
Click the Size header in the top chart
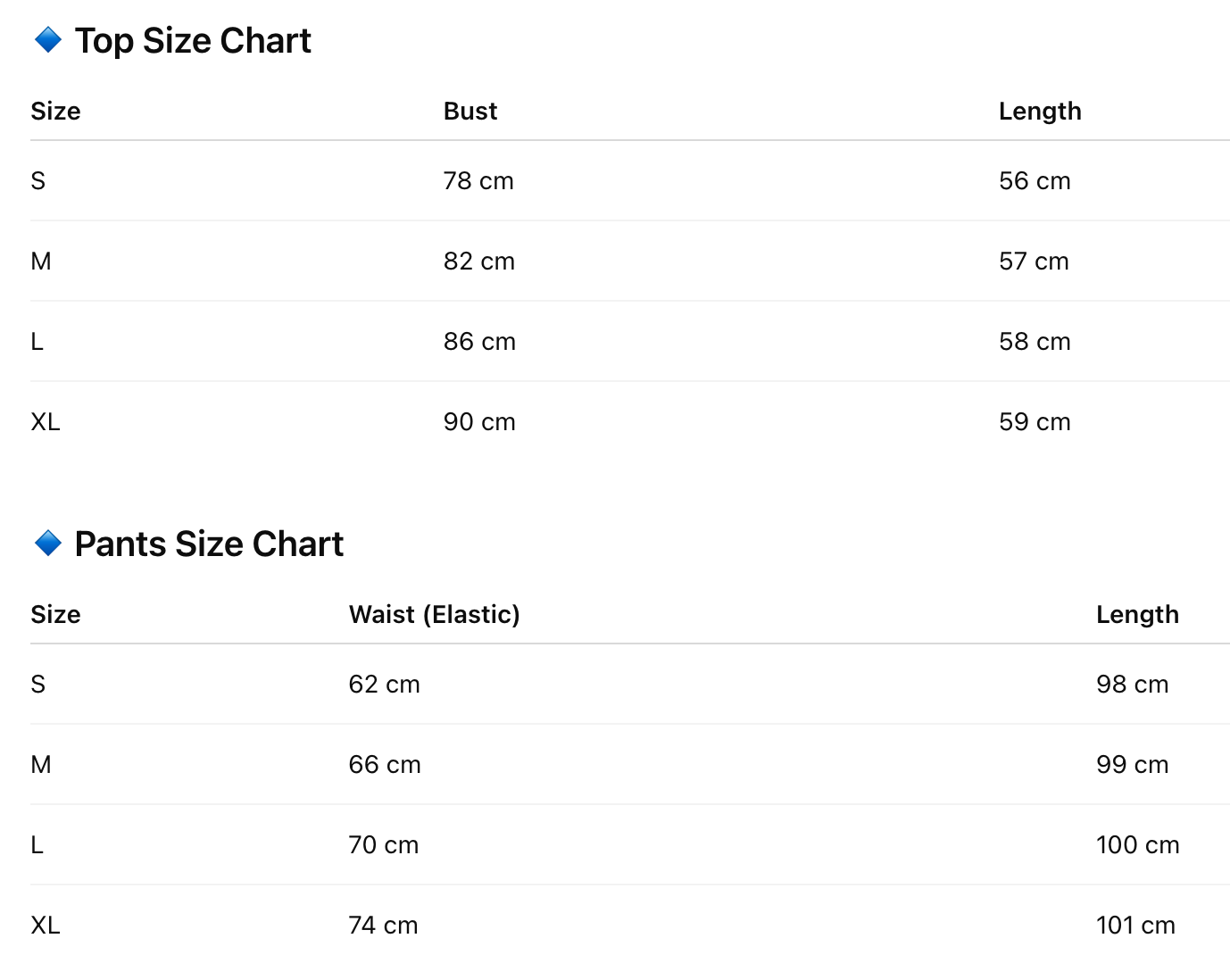tap(55, 112)
